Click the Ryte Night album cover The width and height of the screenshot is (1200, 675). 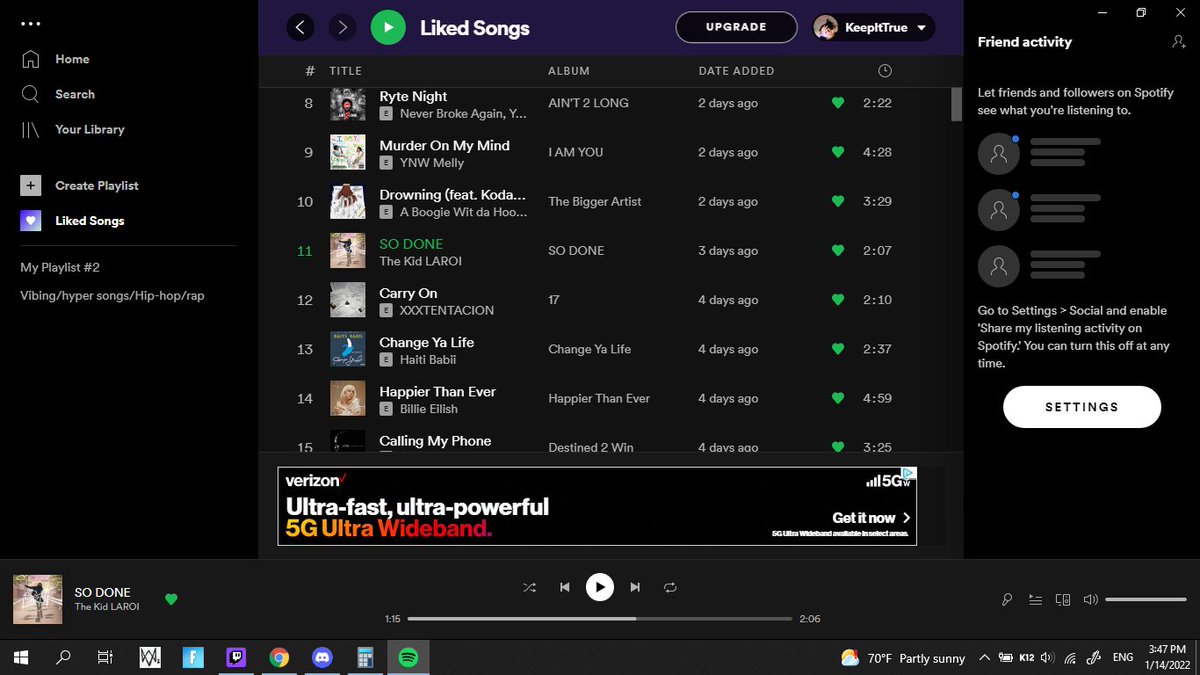[348, 103]
